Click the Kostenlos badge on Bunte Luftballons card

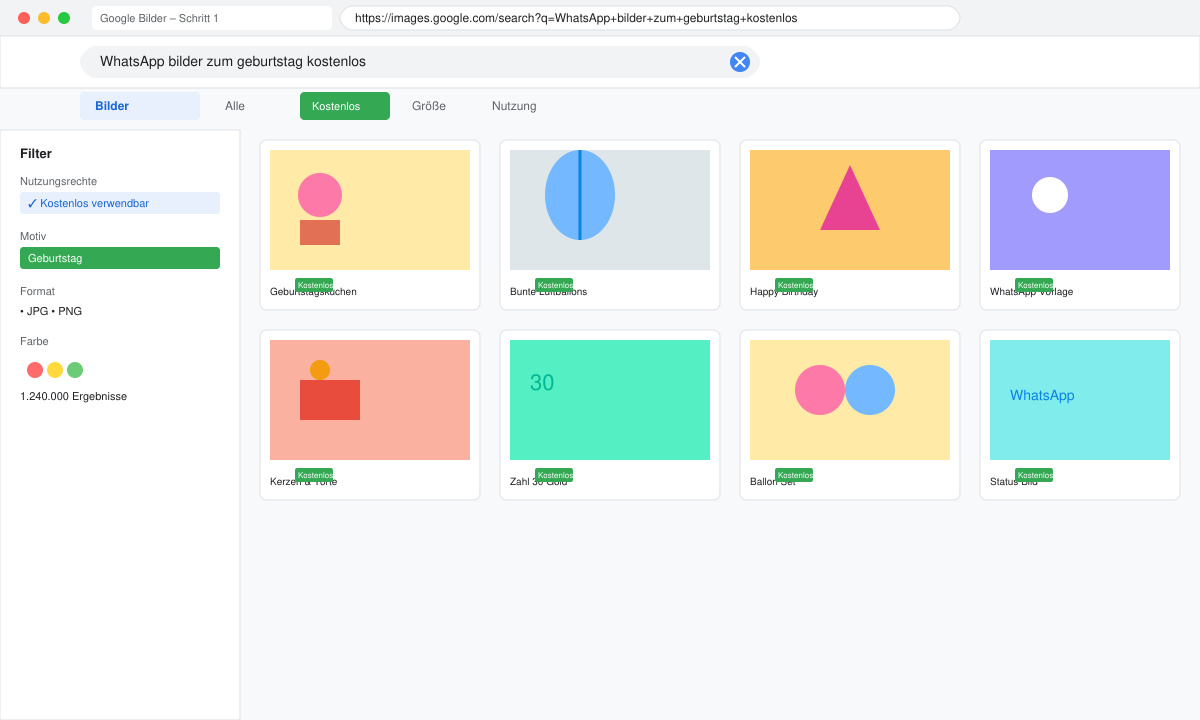tap(554, 285)
